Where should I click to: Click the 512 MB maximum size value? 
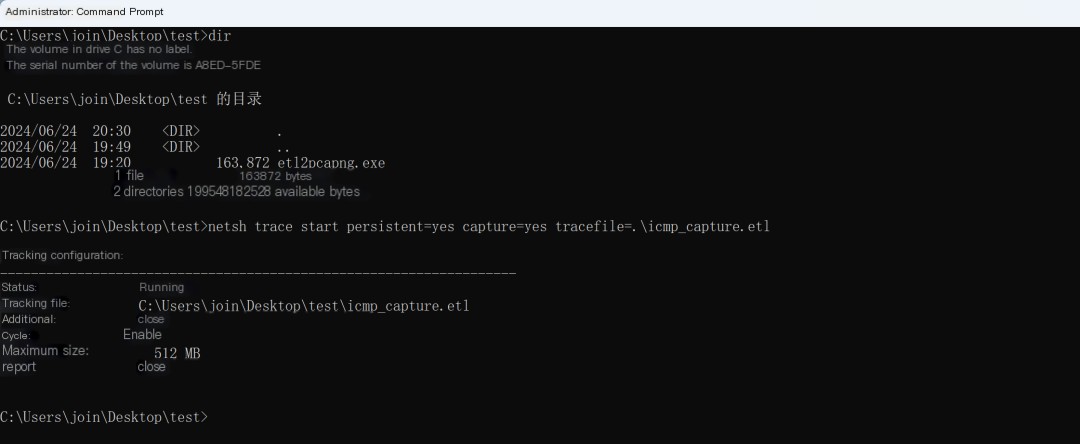[x=177, y=353]
